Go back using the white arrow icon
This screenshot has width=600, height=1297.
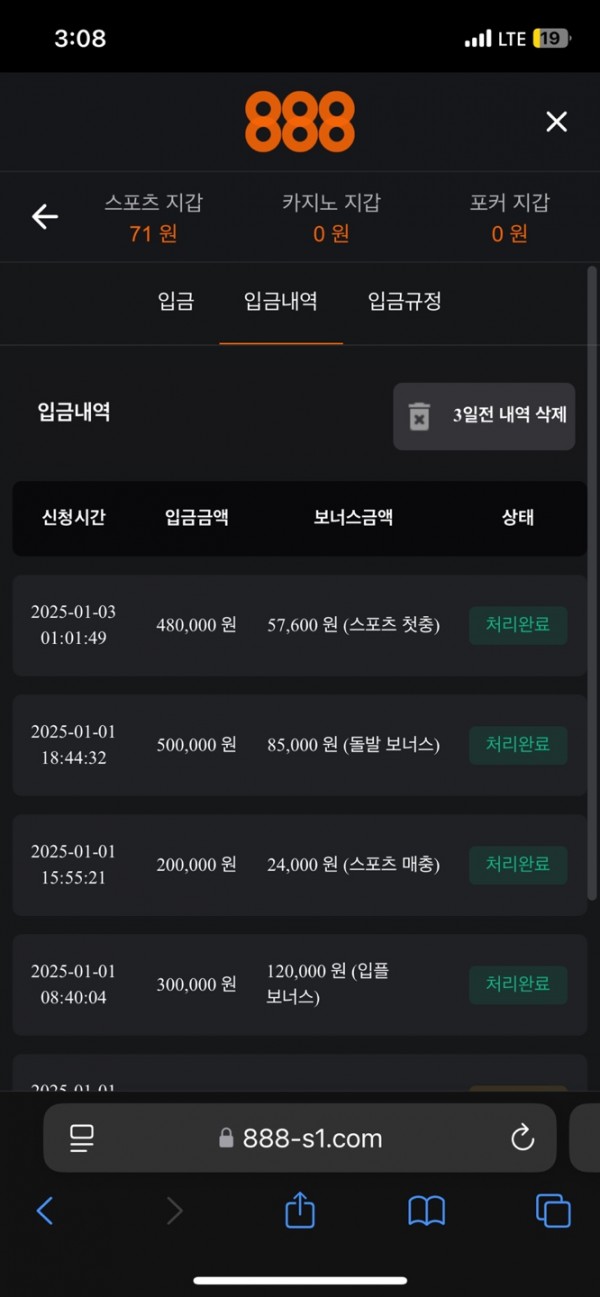coord(45,216)
